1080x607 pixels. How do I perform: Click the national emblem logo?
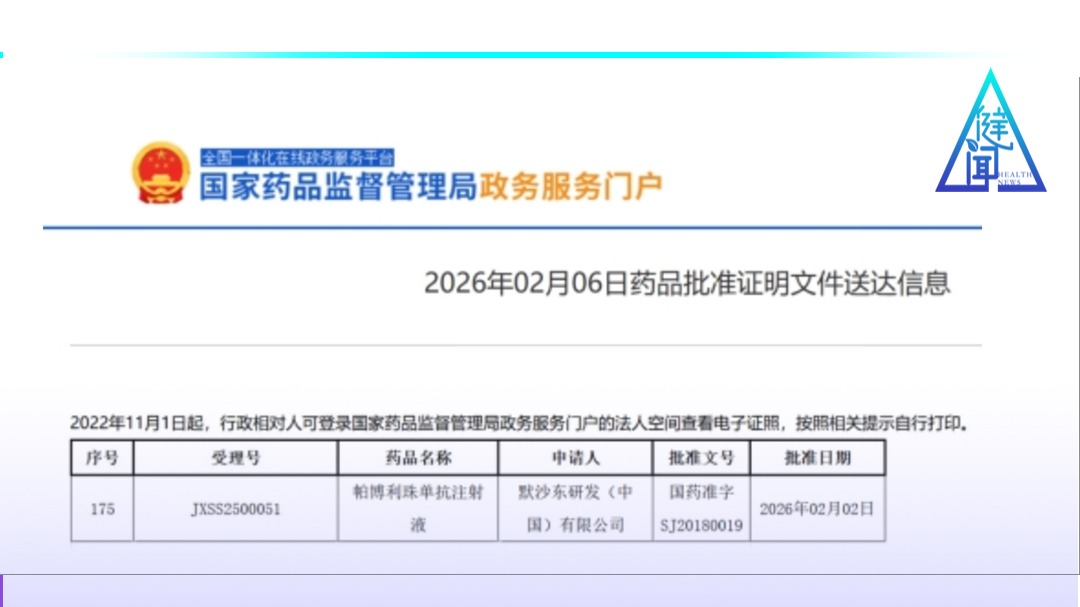point(160,172)
